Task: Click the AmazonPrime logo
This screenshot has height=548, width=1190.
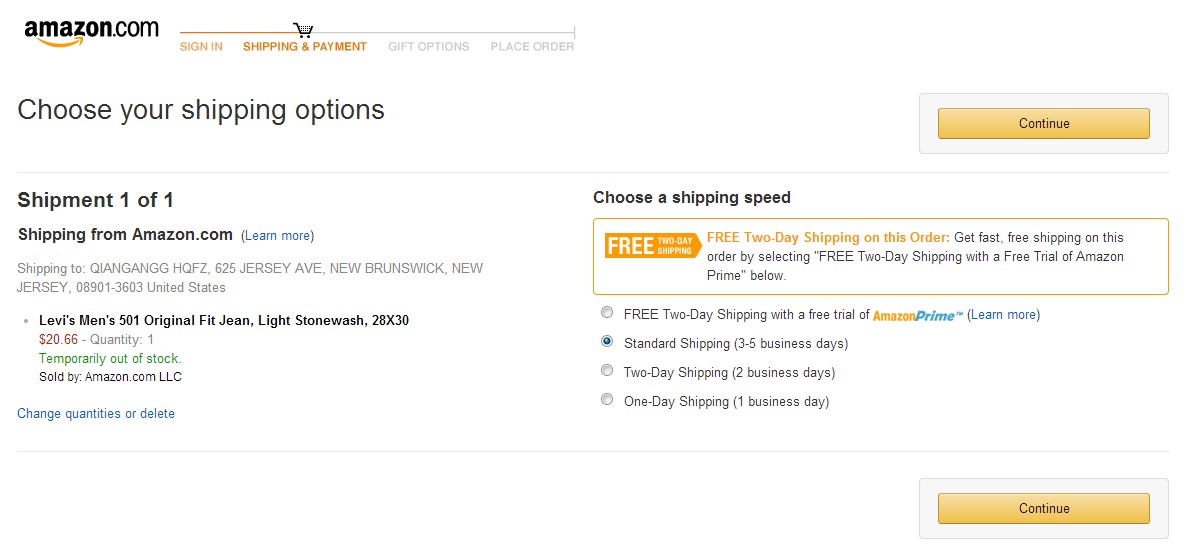Action: (917, 315)
